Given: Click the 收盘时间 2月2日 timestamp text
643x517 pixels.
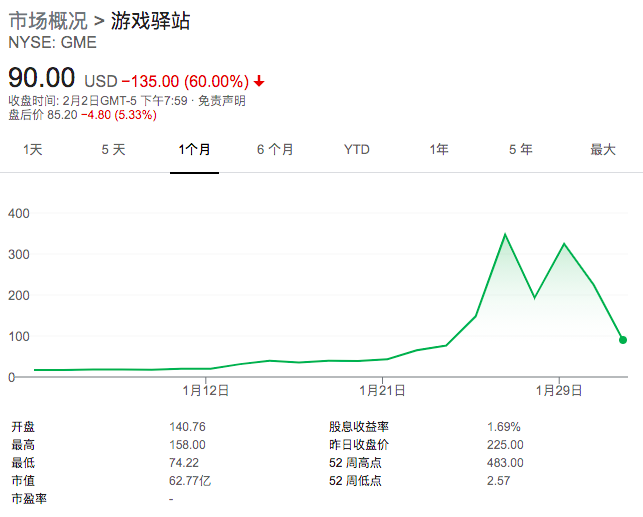Looking at the screenshot, I should [98, 100].
